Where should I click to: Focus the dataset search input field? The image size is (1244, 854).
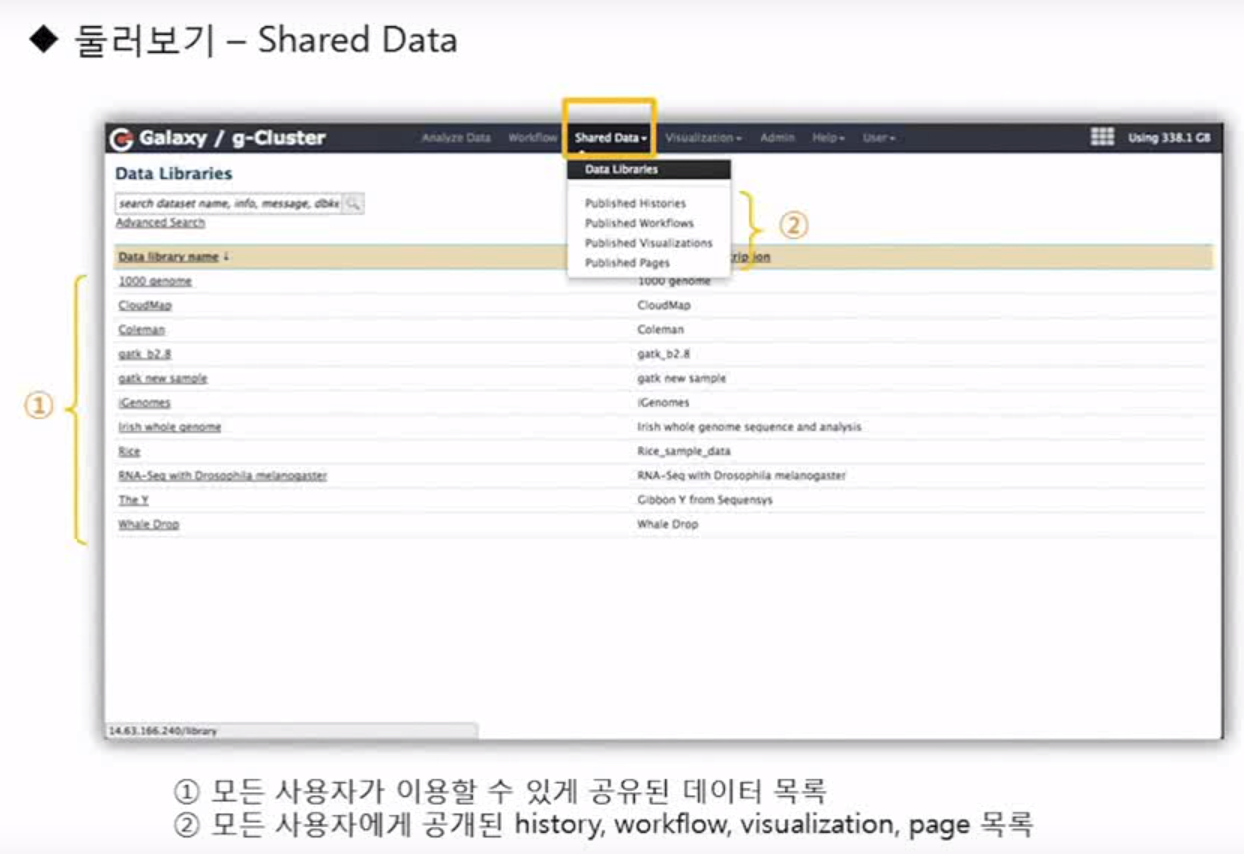[x=229, y=203]
